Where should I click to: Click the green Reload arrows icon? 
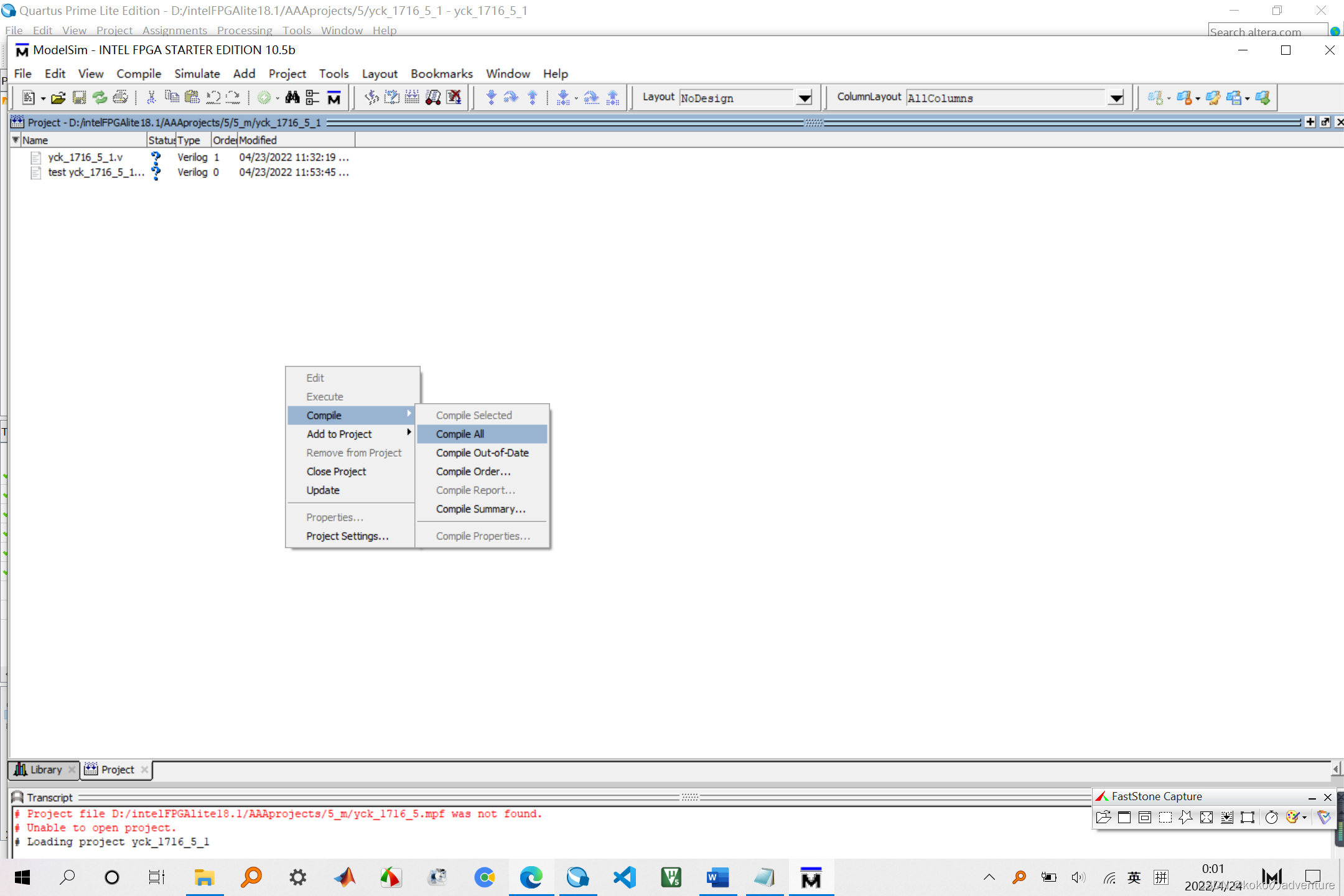tap(100, 98)
